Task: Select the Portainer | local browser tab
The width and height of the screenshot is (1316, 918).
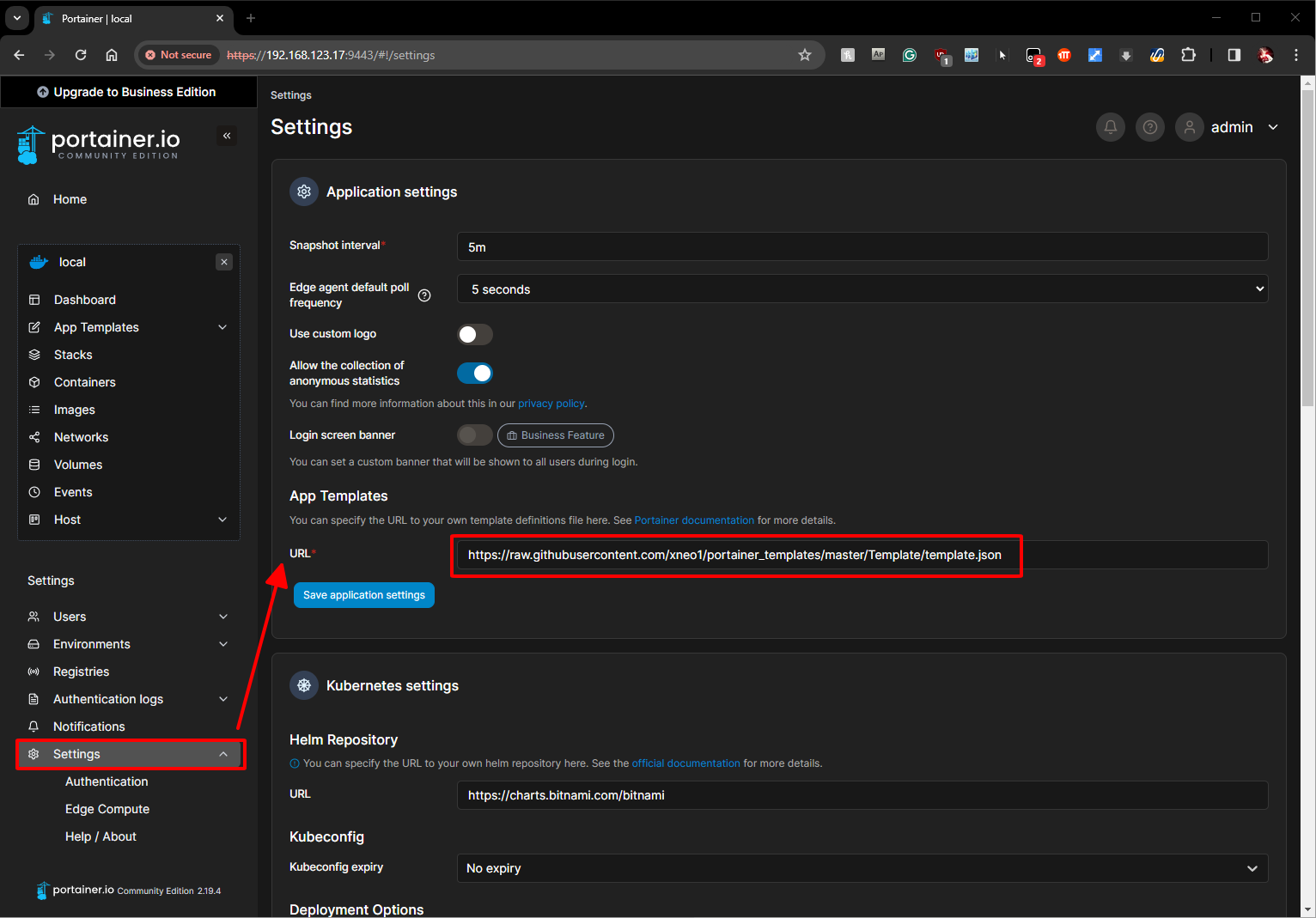Action: coord(133,18)
